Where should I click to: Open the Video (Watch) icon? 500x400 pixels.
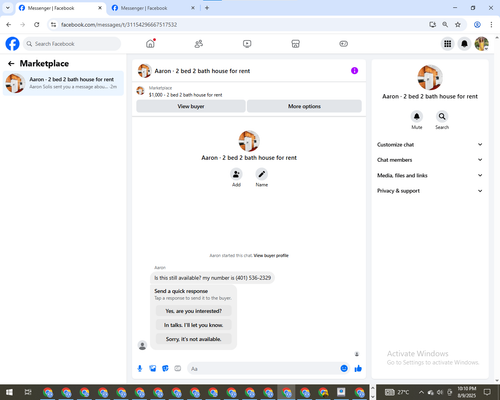[x=247, y=44]
